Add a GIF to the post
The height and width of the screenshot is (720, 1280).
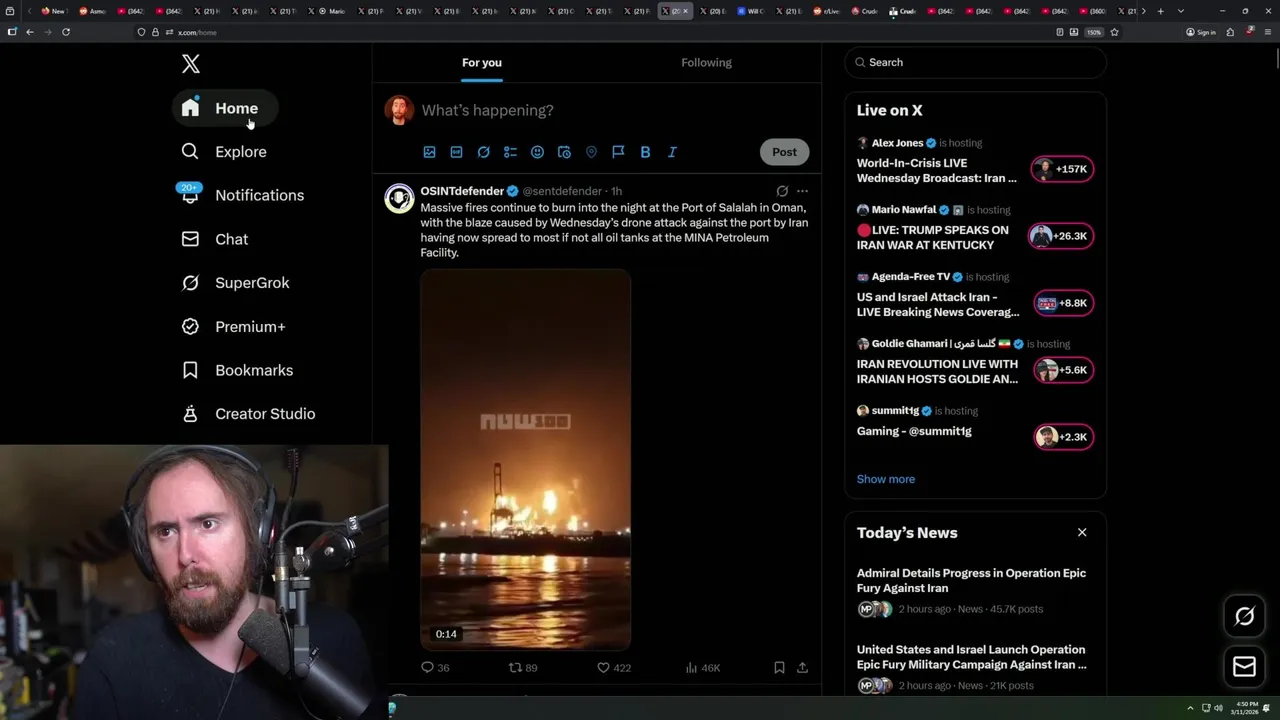tap(456, 152)
